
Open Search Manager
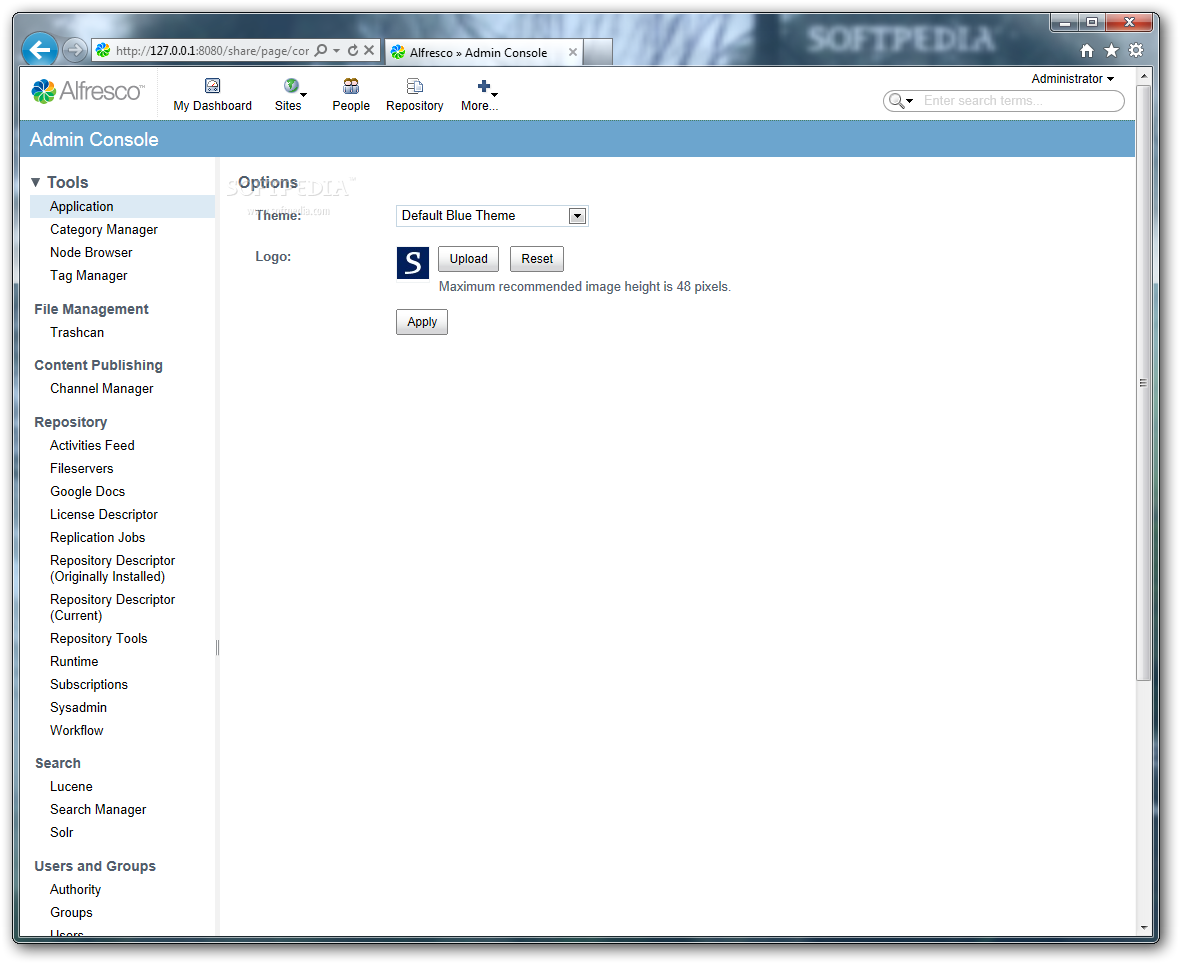click(x=98, y=810)
